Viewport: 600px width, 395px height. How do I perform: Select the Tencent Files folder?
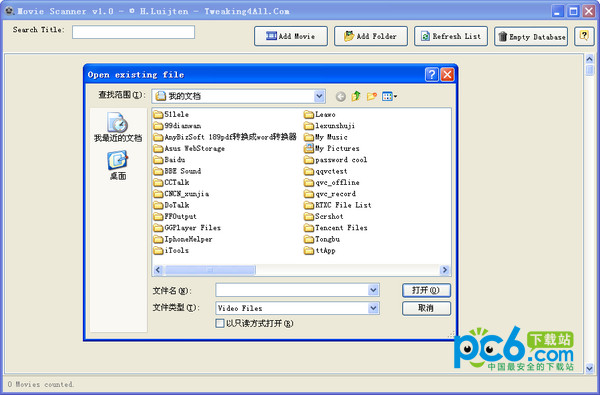click(336, 228)
